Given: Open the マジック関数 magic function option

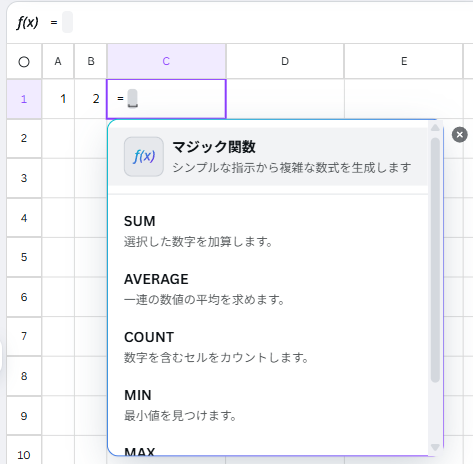Looking at the screenshot, I should [268, 157].
